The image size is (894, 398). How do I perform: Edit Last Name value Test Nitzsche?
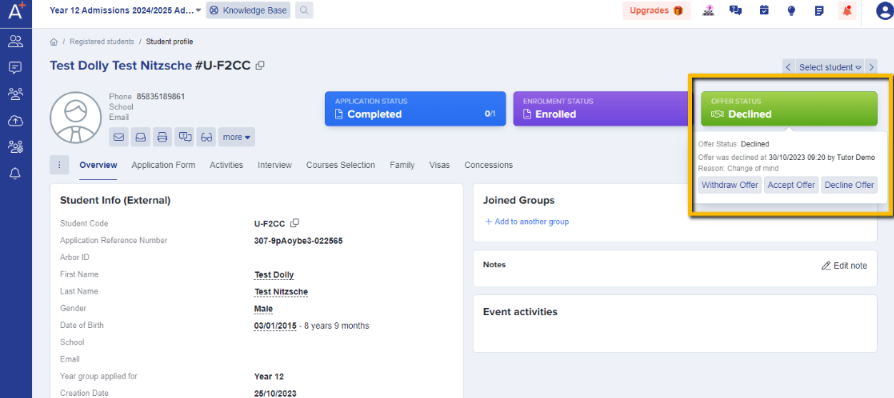[281, 292]
